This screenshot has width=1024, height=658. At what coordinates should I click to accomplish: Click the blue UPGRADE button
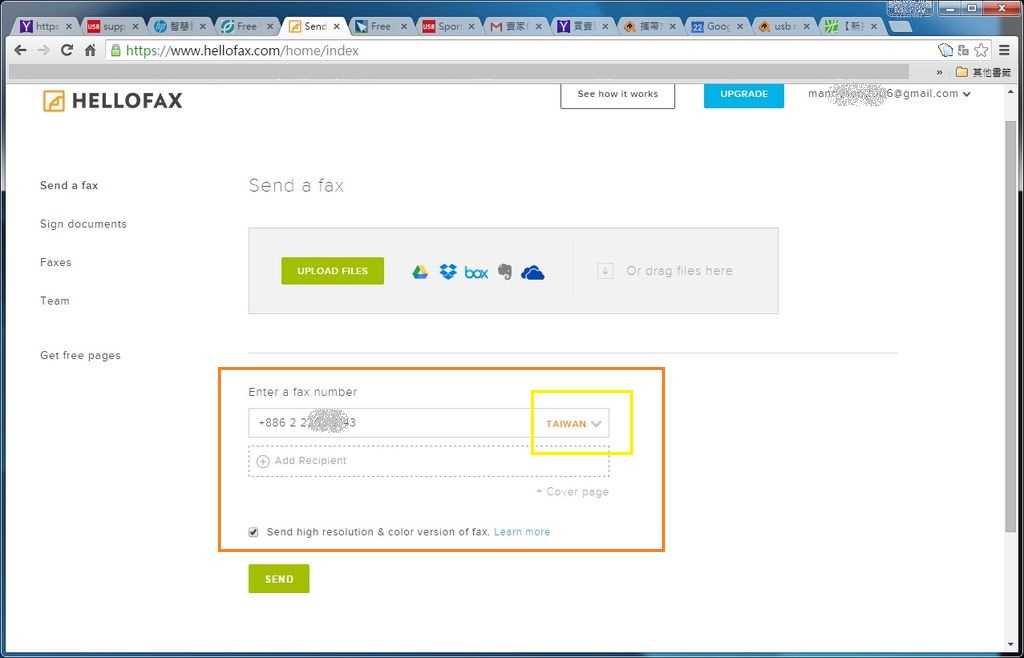744,94
